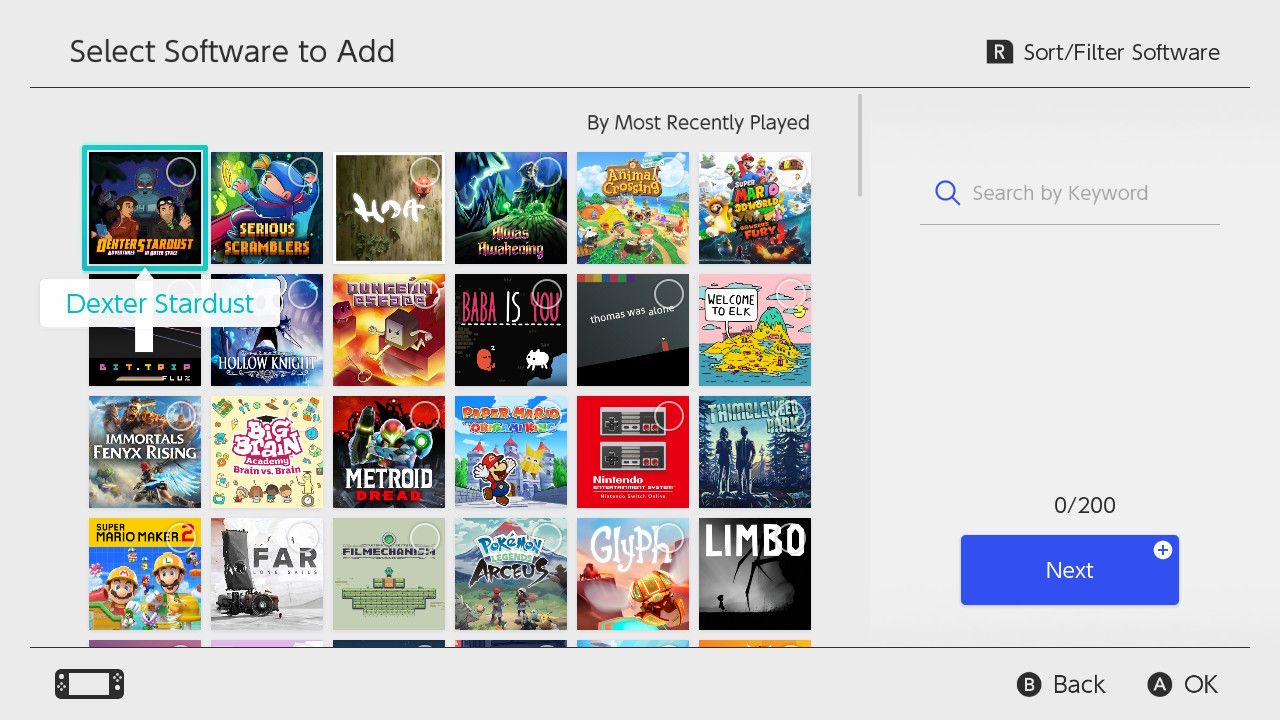Click the Joy-Con controller icon

click(88, 684)
